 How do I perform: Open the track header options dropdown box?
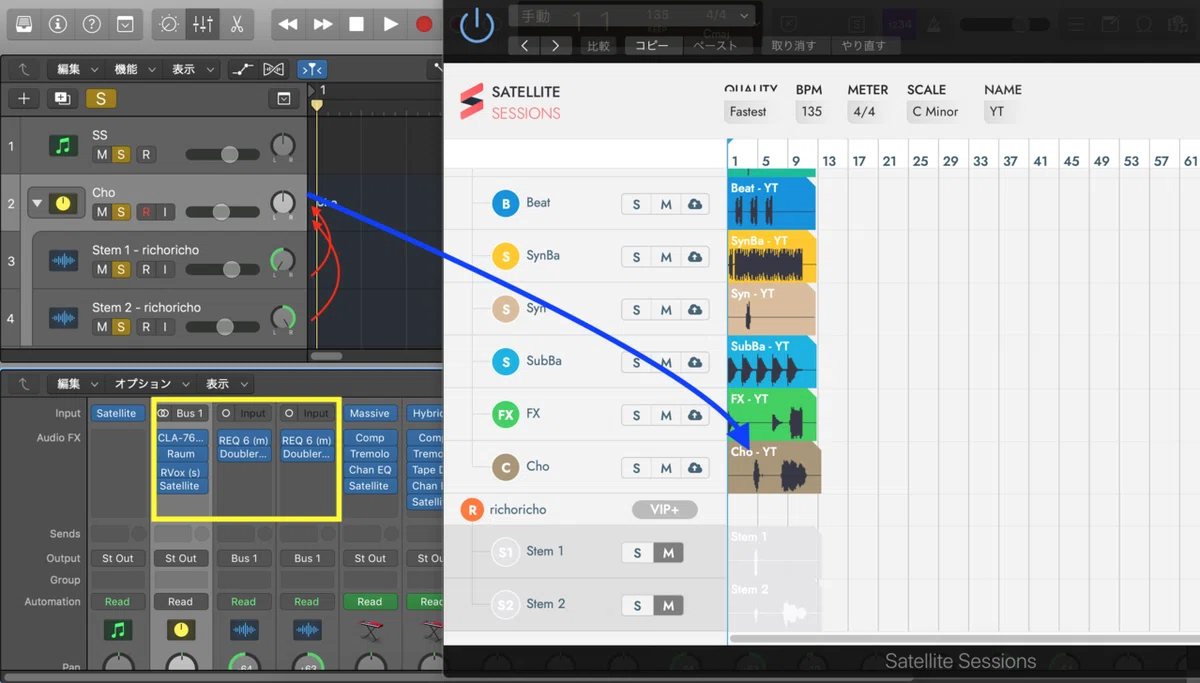(x=284, y=98)
